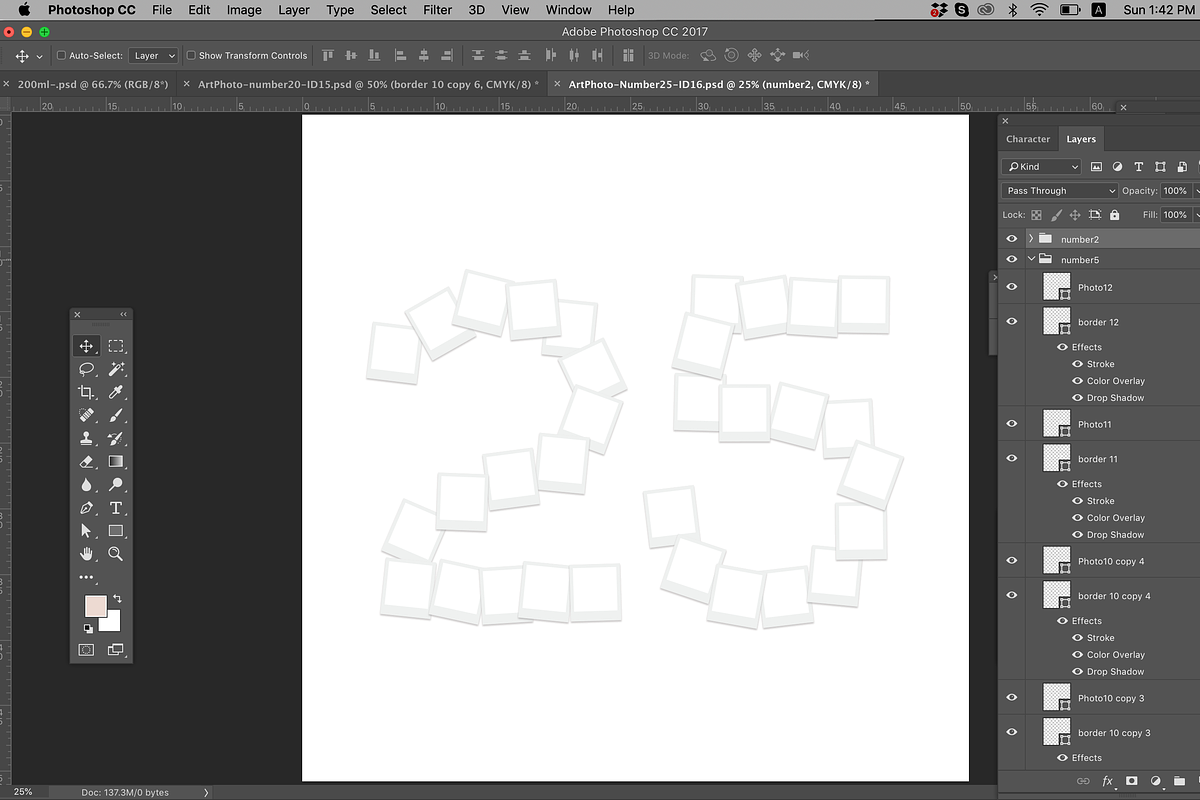Click the foreground color swatch

[x=95, y=607]
